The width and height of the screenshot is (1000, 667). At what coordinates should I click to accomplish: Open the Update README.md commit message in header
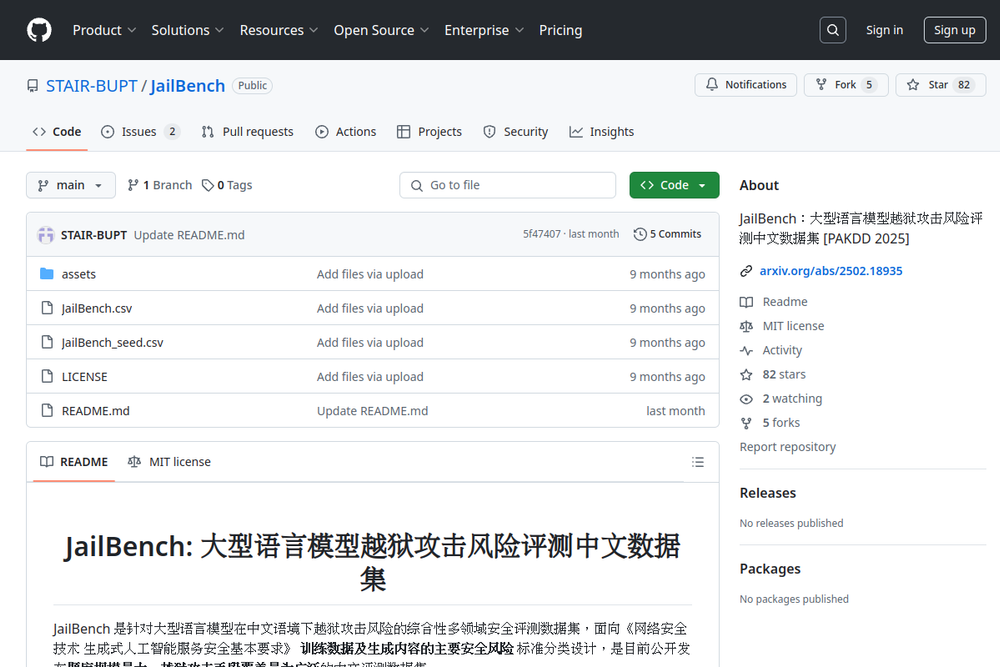pos(189,235)
